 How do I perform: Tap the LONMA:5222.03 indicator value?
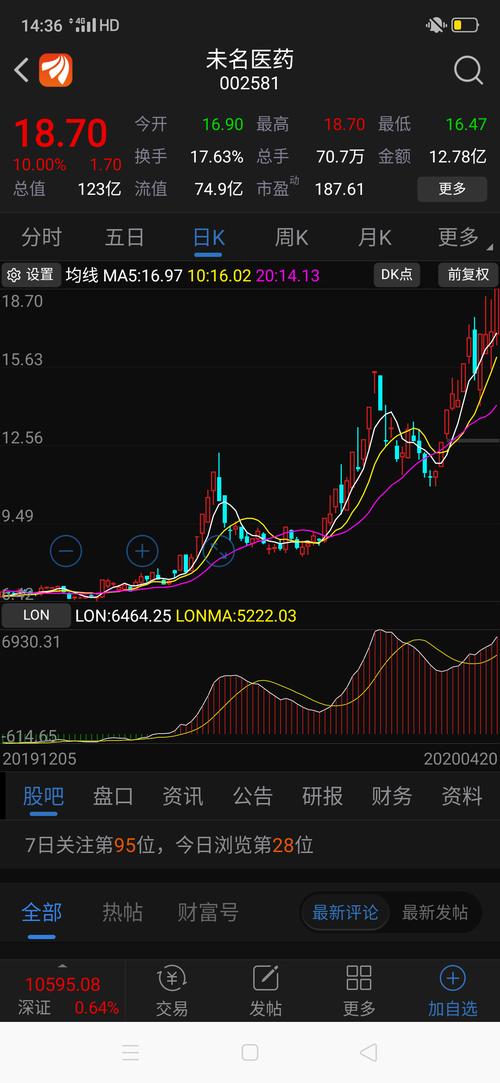[x=236, y=615]
